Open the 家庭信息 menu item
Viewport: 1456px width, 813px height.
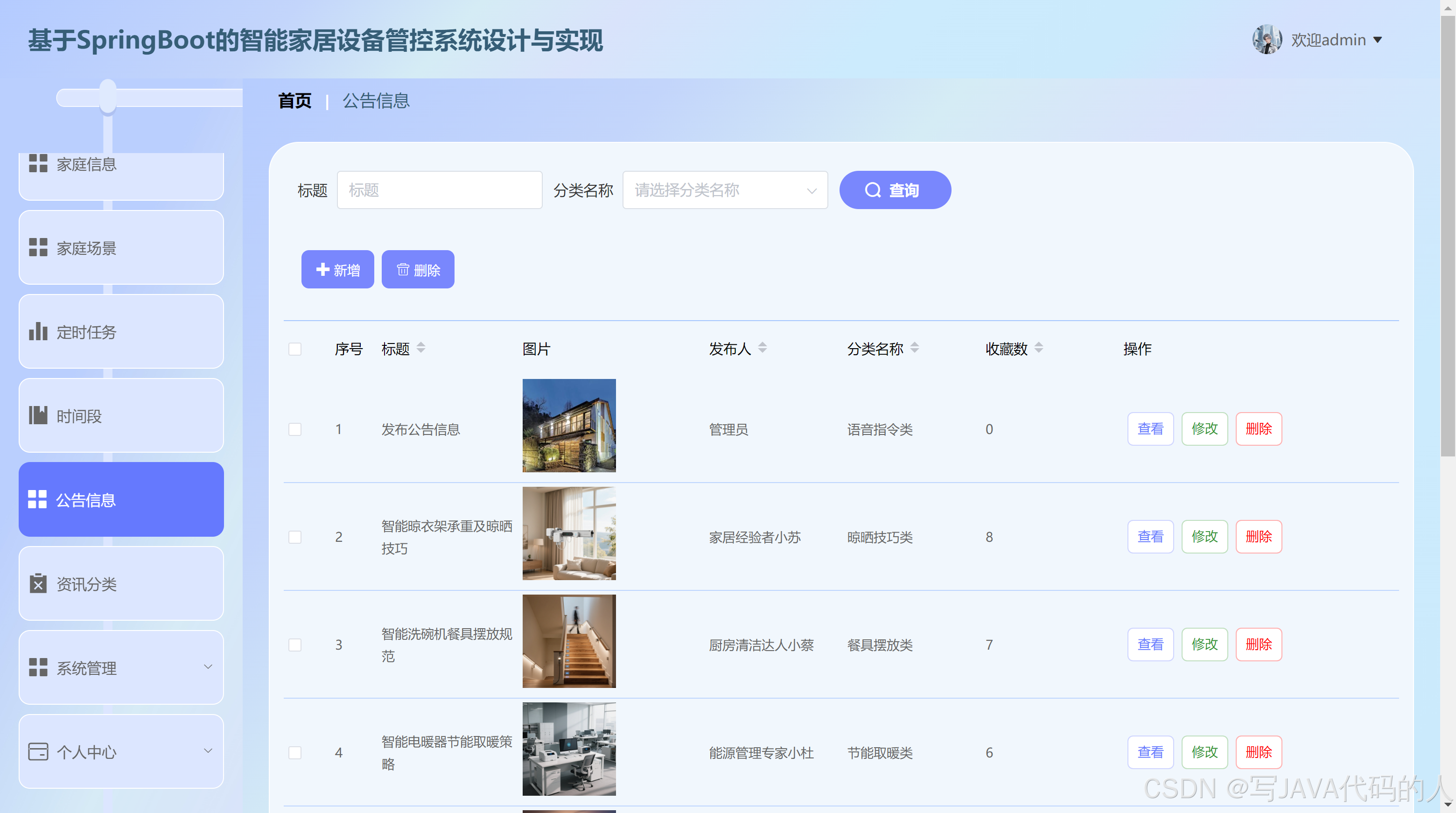pos(121,176)
